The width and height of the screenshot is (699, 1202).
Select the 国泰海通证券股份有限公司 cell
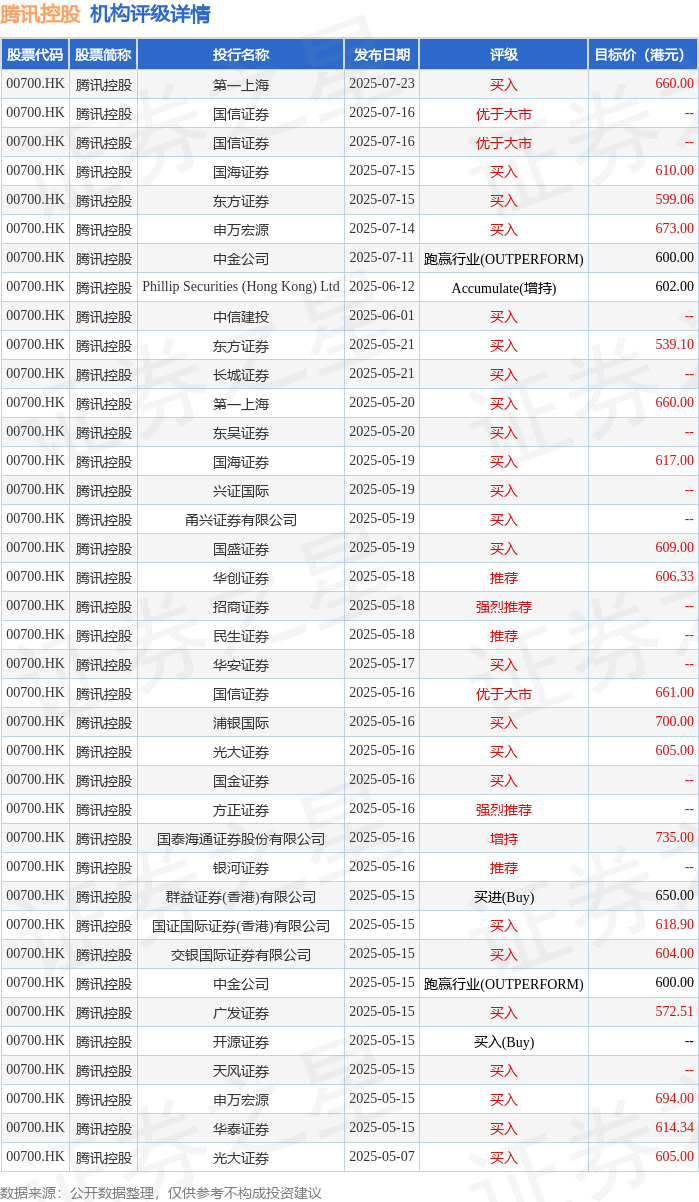(241, 838)
